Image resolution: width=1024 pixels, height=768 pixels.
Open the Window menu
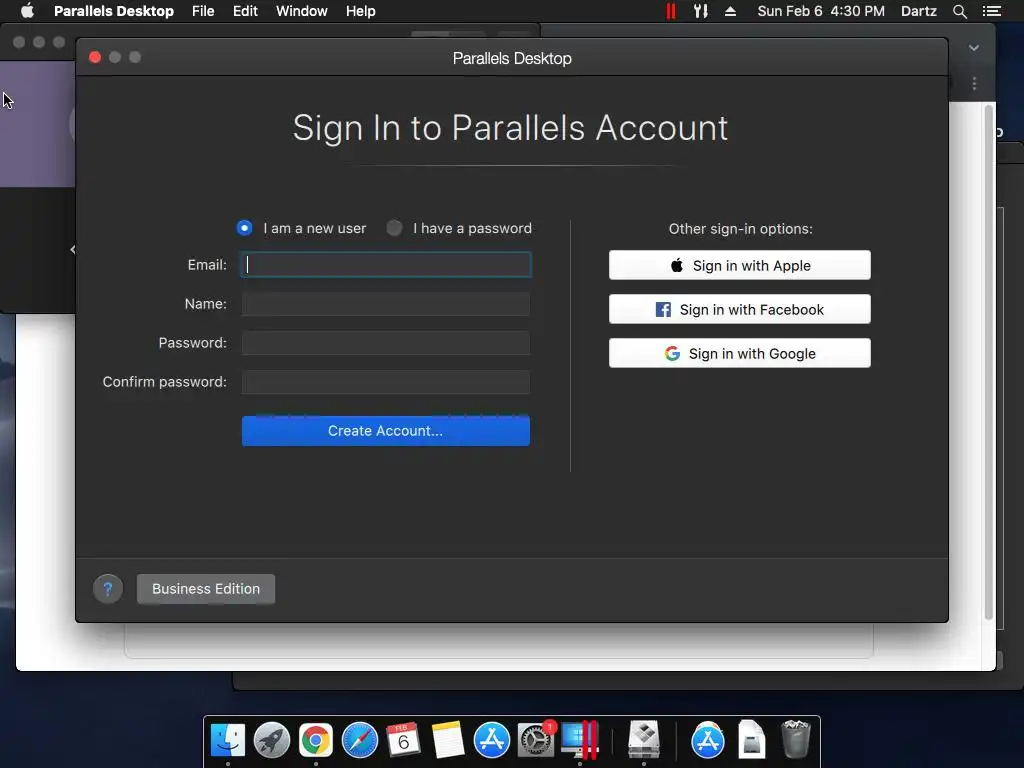pyautogui.click(x=302, y=11)
